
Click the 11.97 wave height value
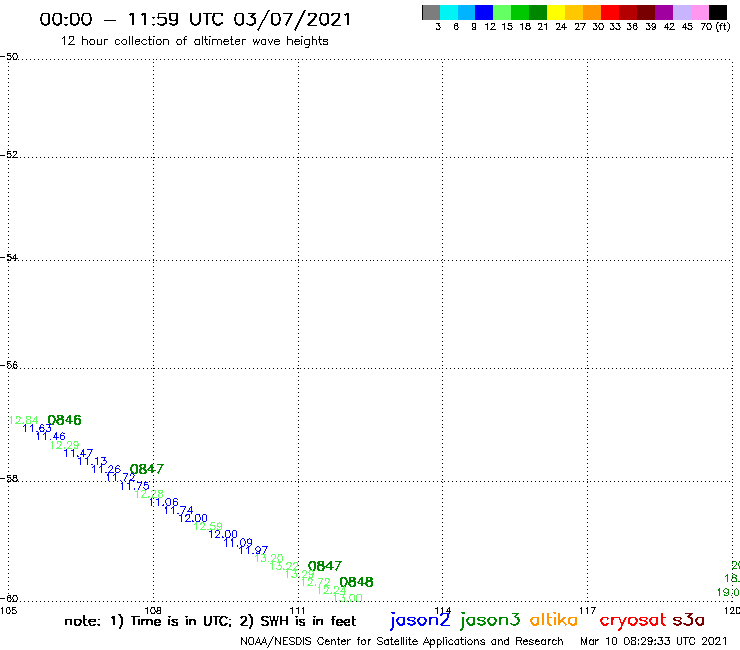[x=253, y=550]
